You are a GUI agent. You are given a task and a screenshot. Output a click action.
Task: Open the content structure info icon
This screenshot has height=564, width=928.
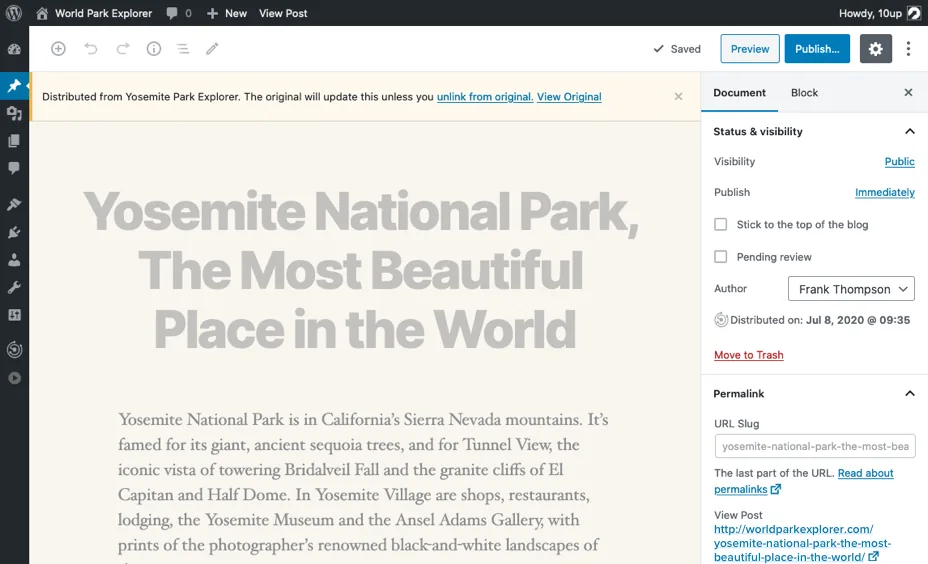pos(154,49)
